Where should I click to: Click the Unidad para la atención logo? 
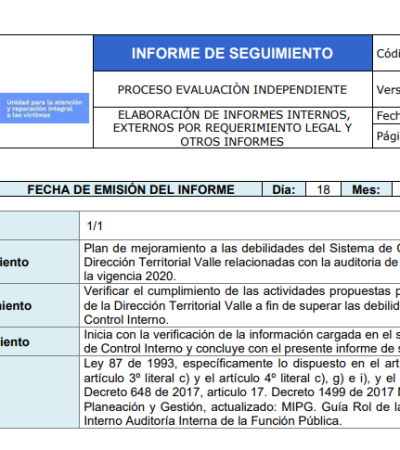[x=44, y=108]
